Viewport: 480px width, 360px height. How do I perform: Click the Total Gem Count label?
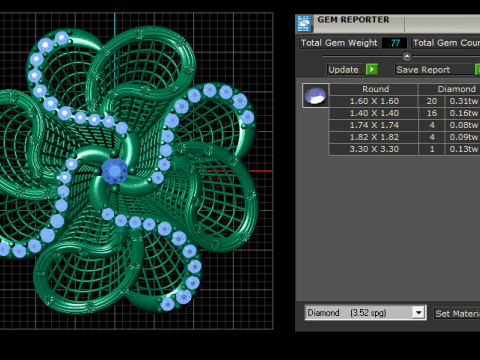[446, 43]
